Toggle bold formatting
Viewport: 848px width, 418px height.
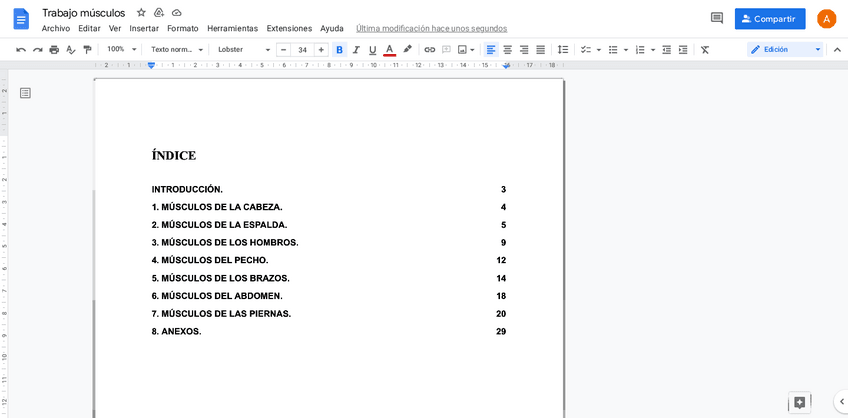[339, 50]
